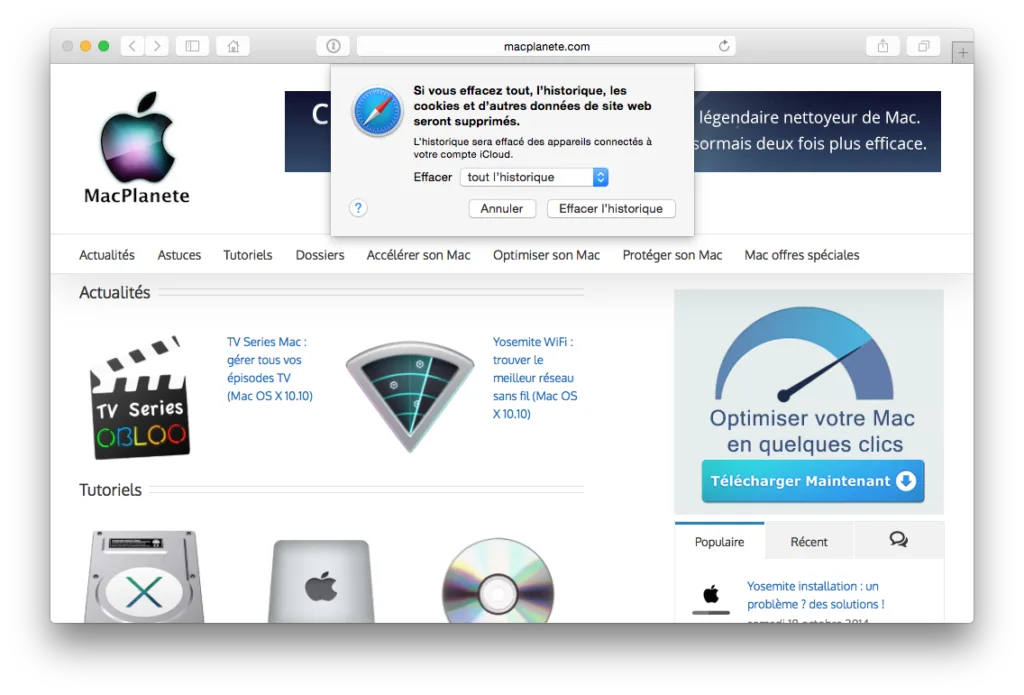Image resolution: width=1024 pixels, height=695 pixels.
Task: Click the speech bubble comments tab
Action: click(x=898, y=540)
